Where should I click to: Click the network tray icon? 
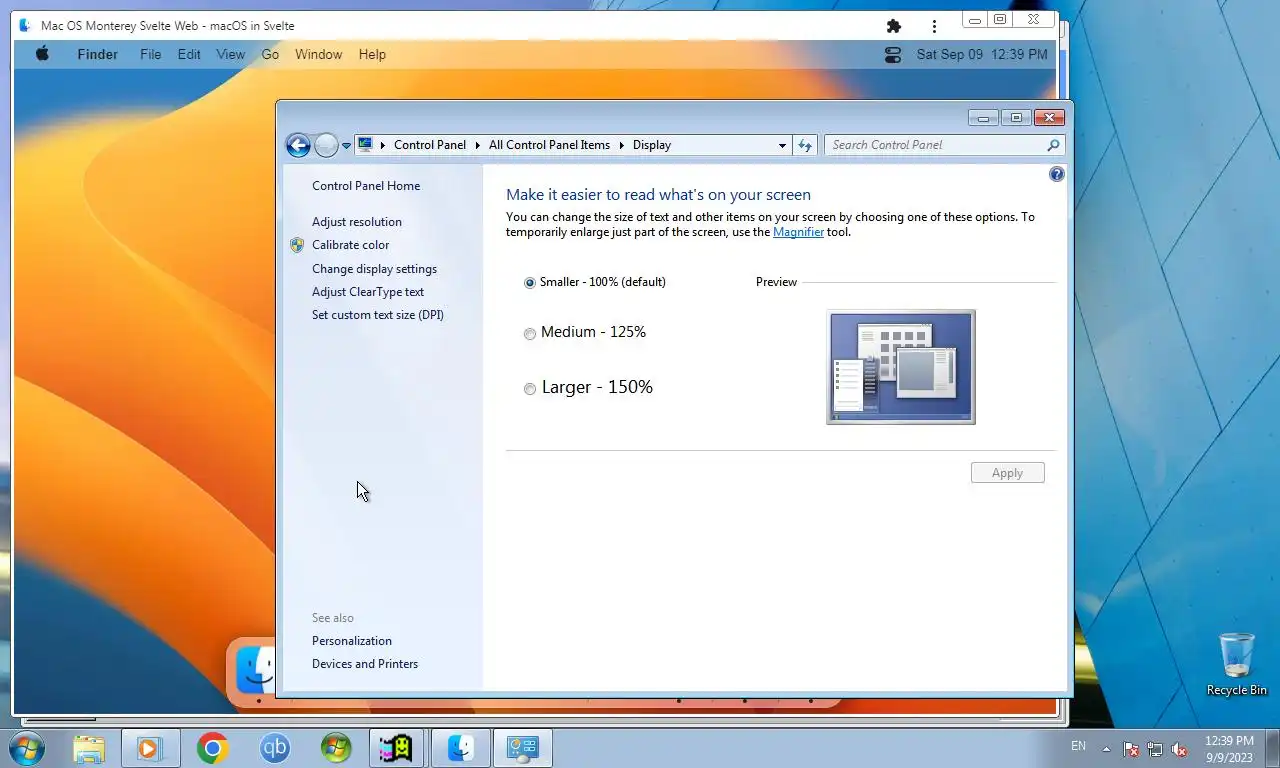coord(1155,748)
